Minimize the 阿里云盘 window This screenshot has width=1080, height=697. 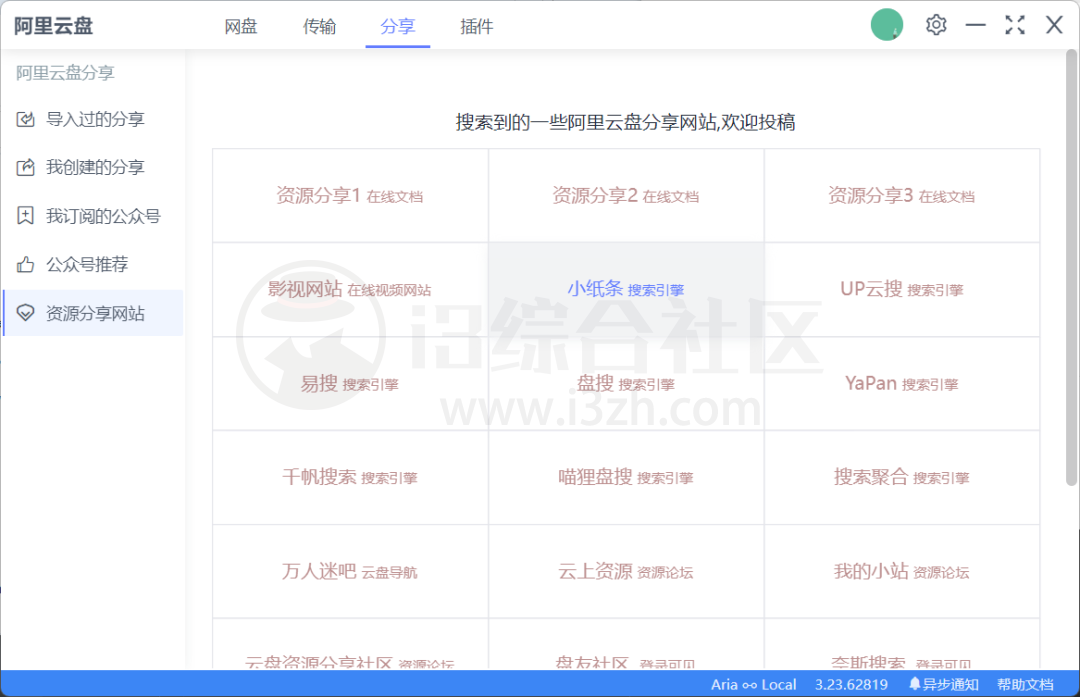[x=975, y=25]
